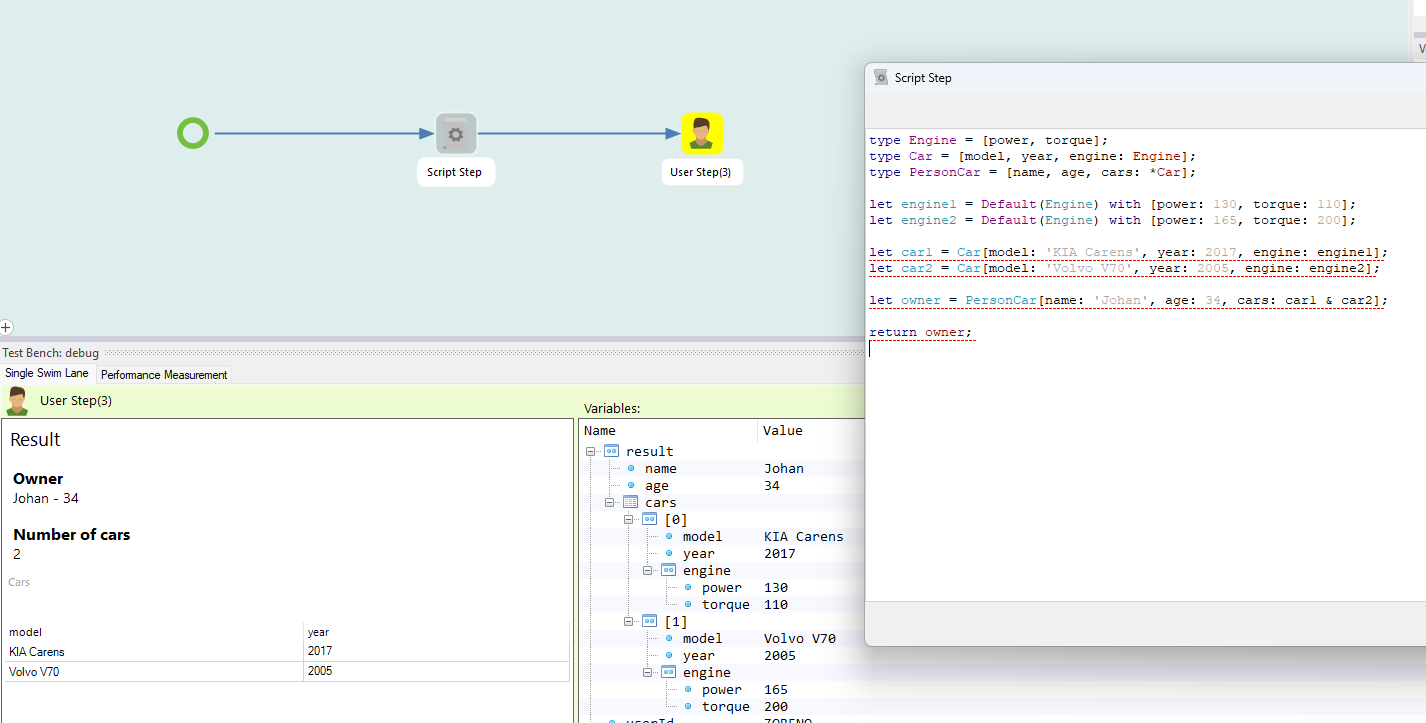Select the yellow User Step(3) node
The image size is (1426, 723).
pyautogui.click(x=702, y=134)
